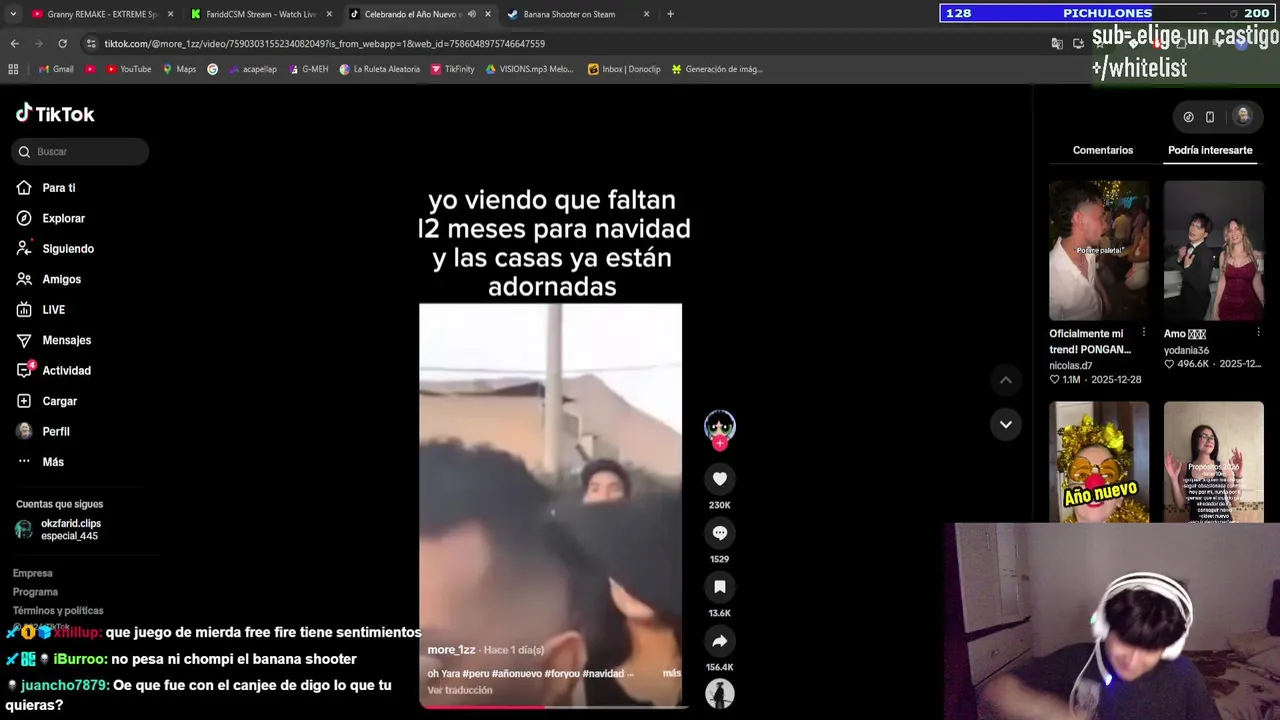1280x720 pixels.
Task: Follow creator via avatar plus badge
Action: (719, 443)
